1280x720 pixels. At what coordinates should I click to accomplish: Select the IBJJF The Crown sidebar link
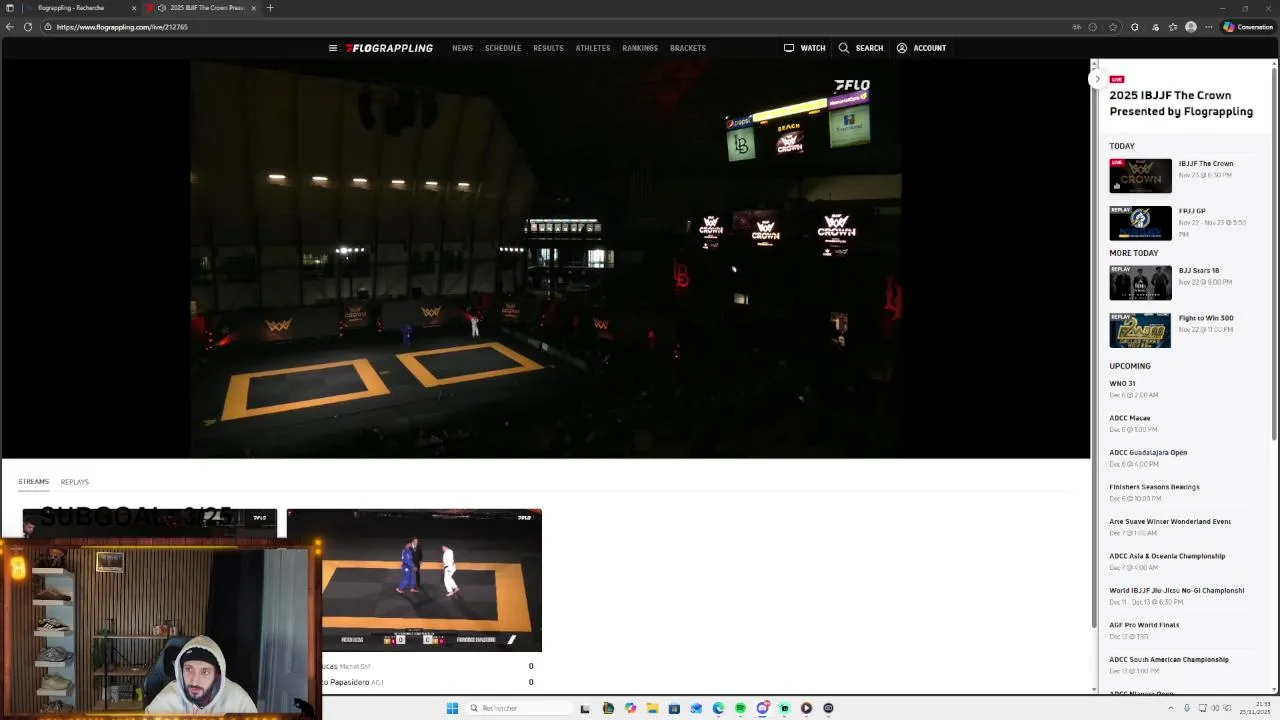1205,163
